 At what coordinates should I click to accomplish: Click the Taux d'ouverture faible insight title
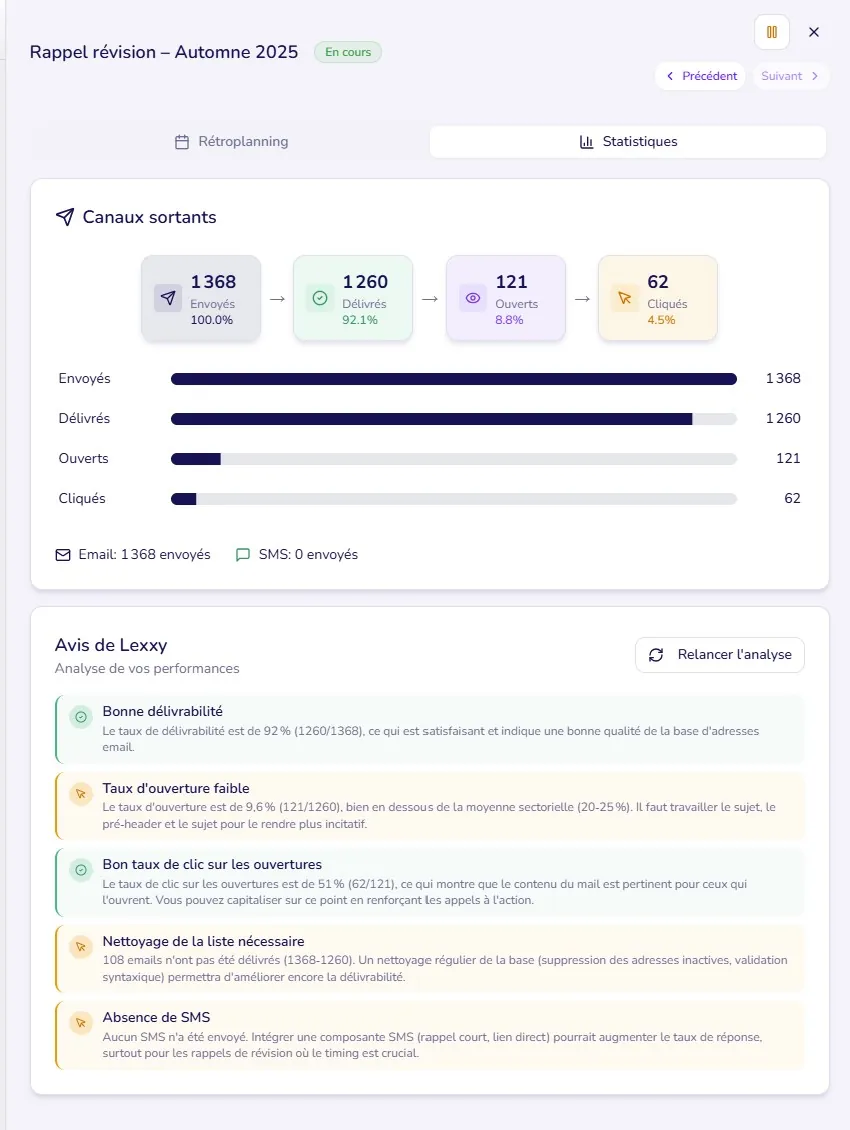point(176,788)
